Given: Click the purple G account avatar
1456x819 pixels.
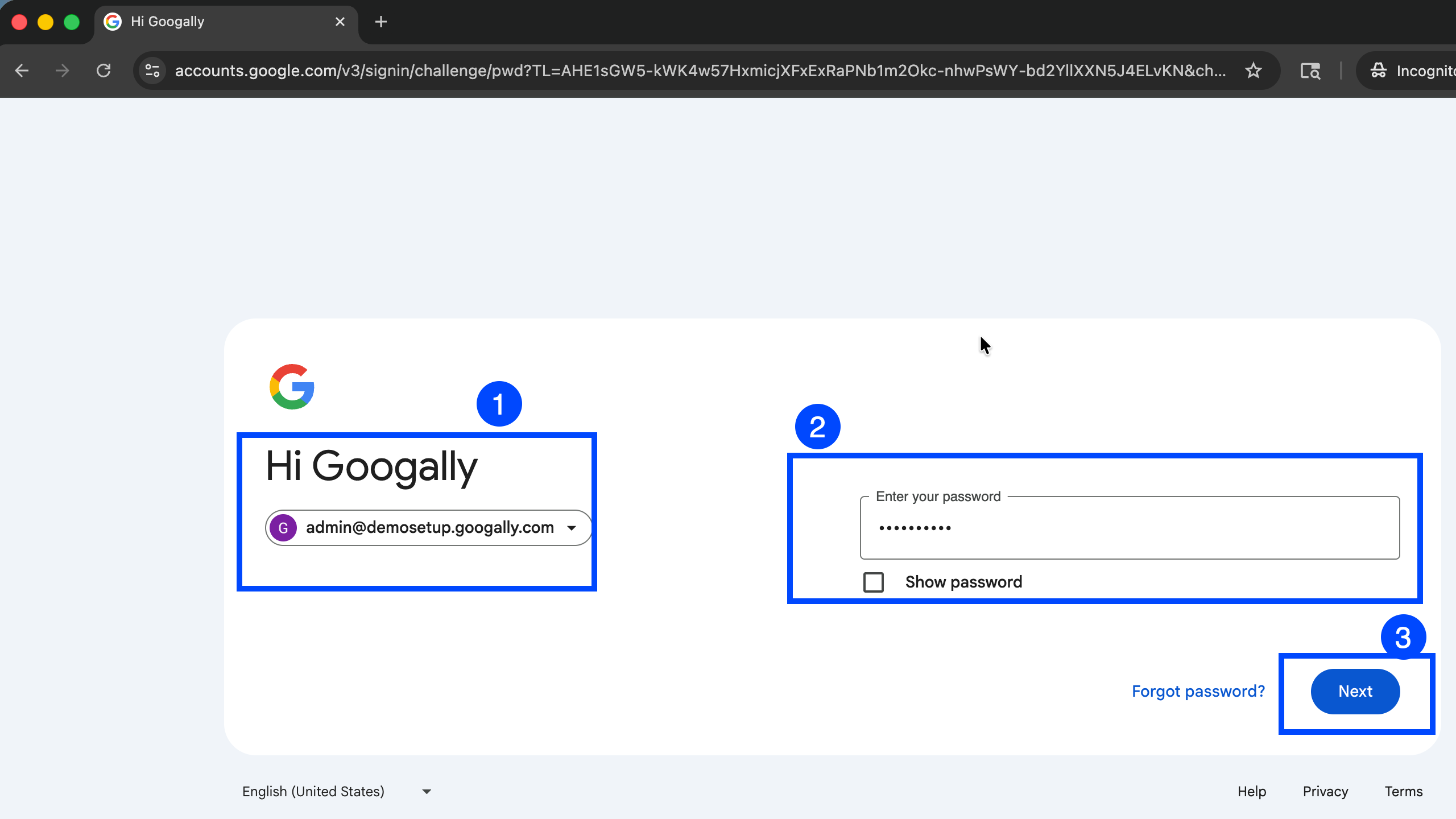Looking at the screenshot, I should pyautogui.click(x=283, y=528).
